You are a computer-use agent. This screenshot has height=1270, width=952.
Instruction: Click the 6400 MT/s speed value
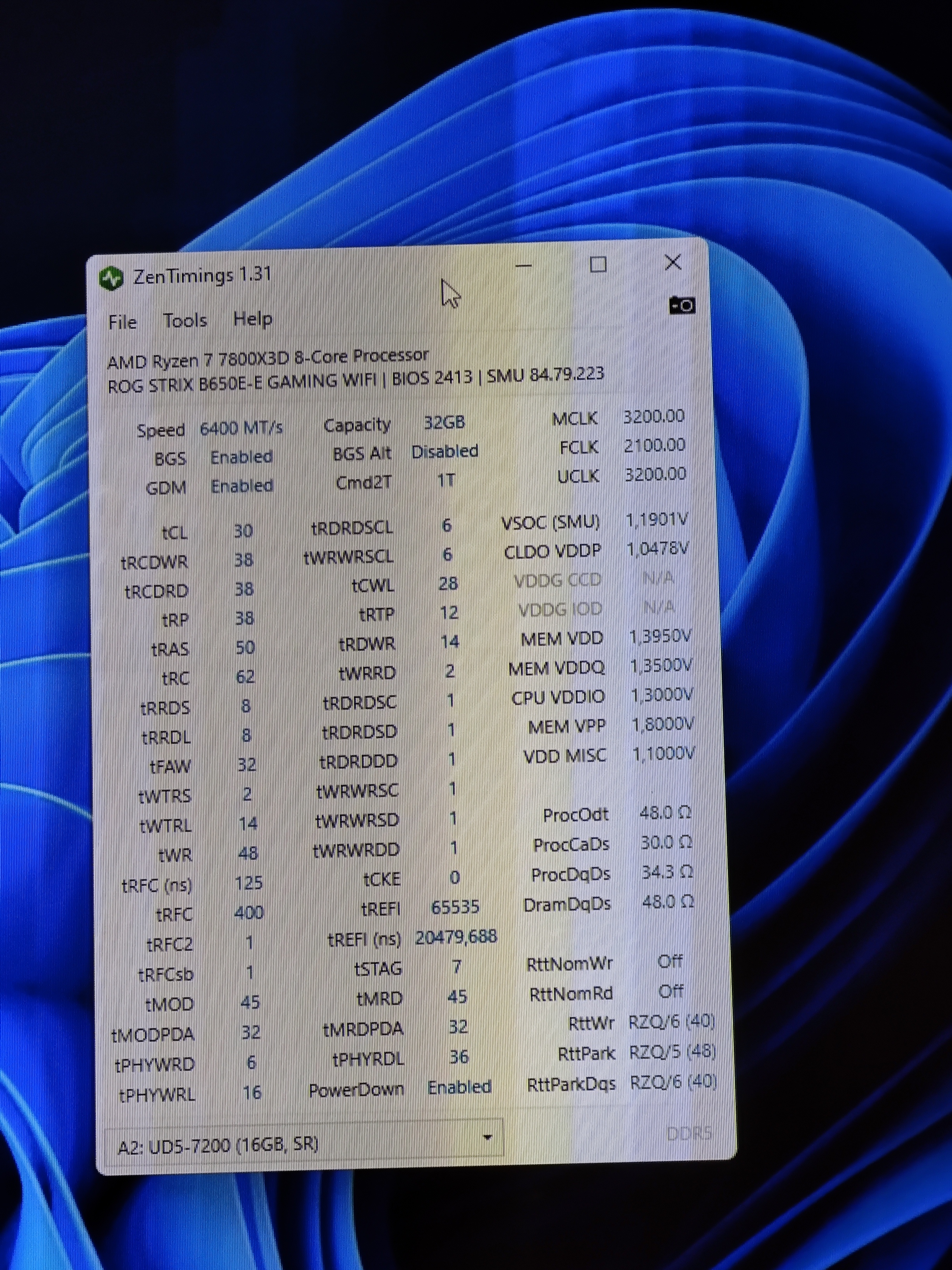(241, 428)
